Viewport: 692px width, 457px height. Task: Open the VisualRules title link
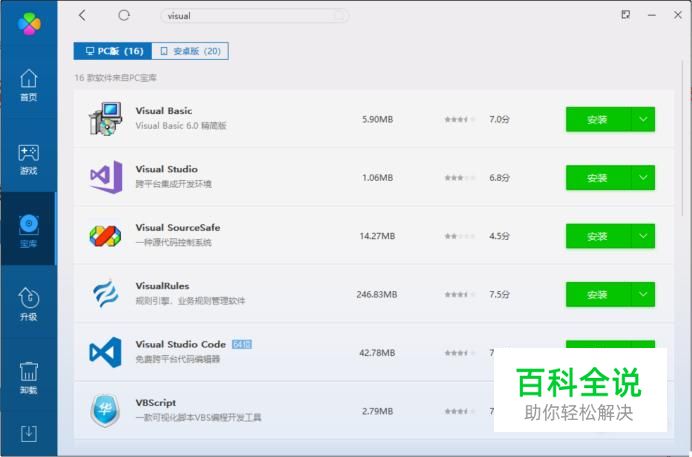coord(162,286)
